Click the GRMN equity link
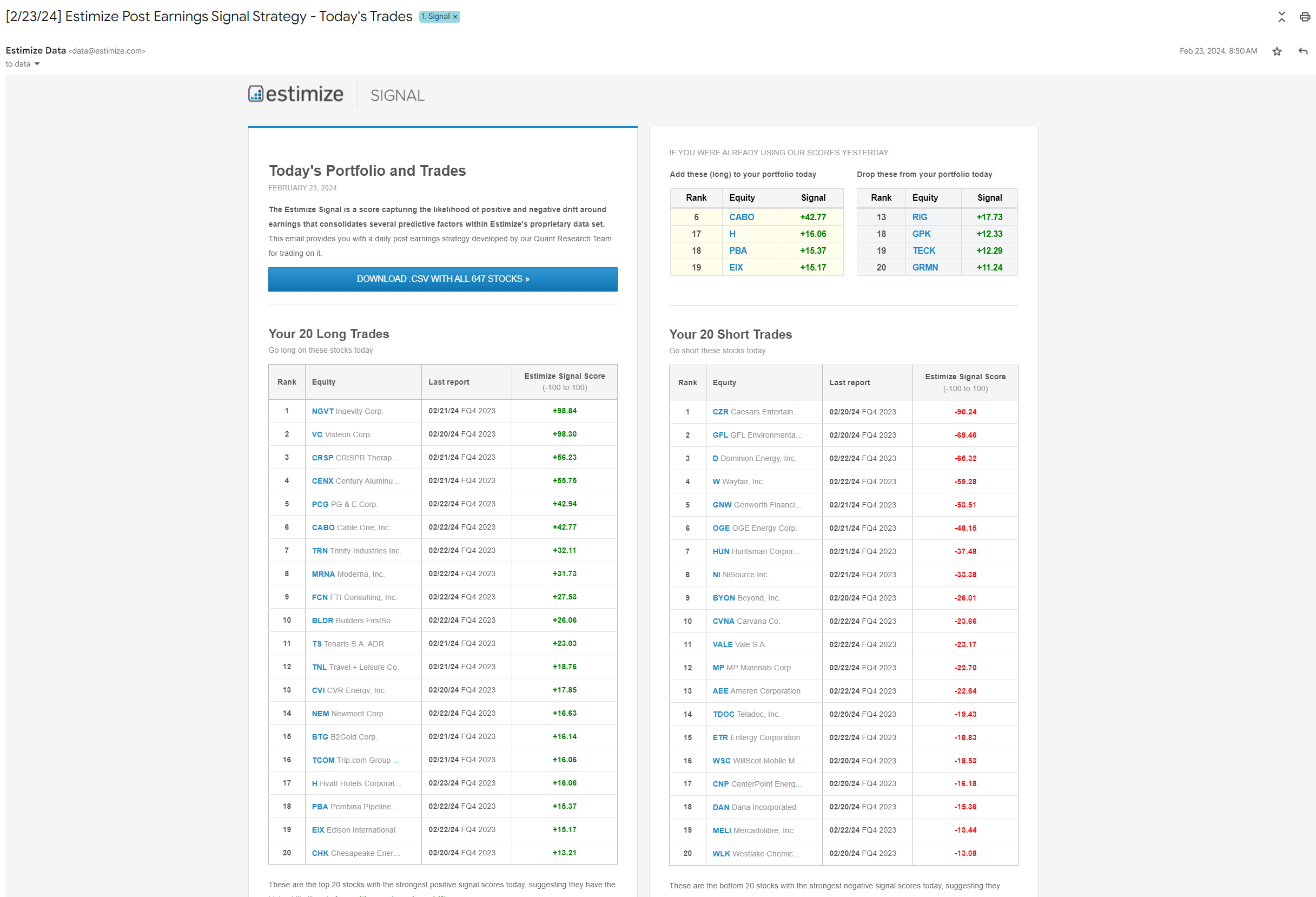 925,267
